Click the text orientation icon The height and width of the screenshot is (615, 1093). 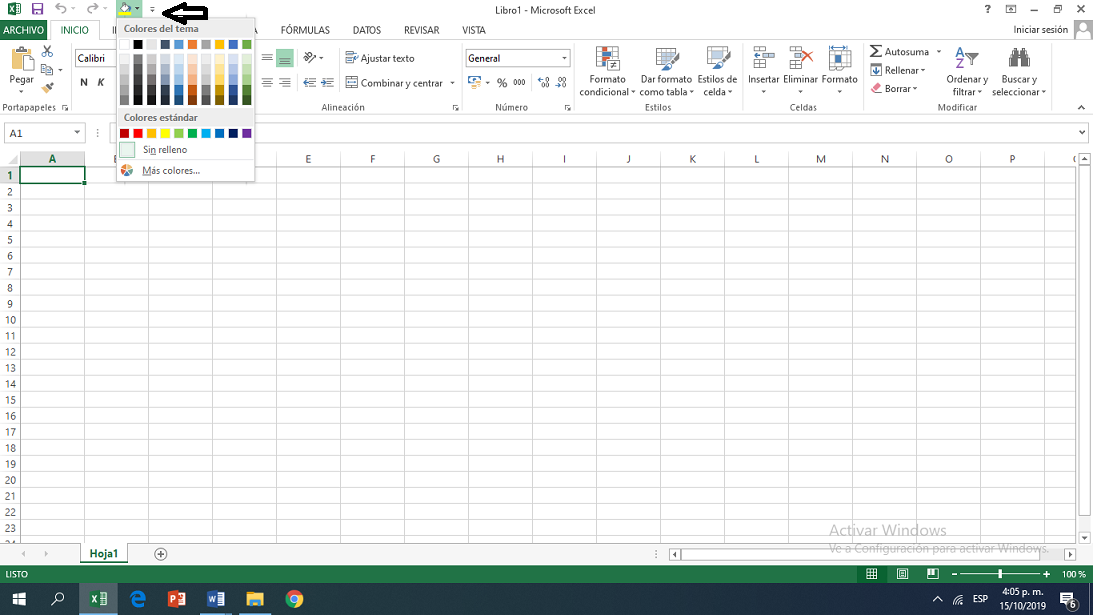point(310,58)
